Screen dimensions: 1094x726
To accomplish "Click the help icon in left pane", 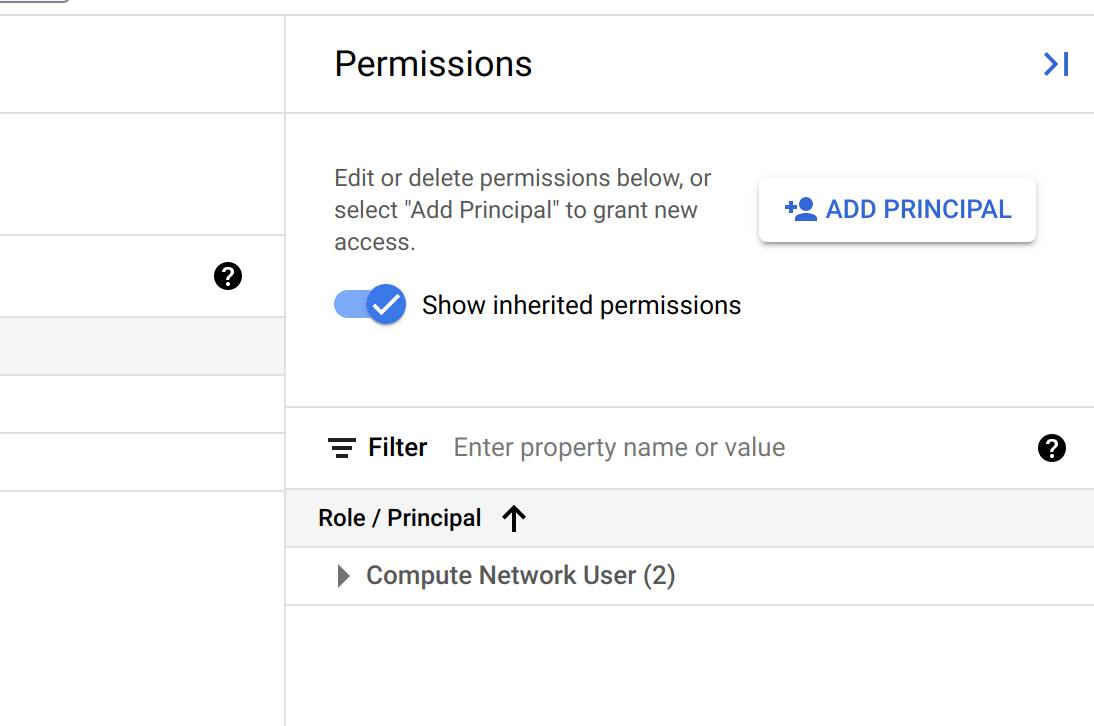I will (228, 276).
